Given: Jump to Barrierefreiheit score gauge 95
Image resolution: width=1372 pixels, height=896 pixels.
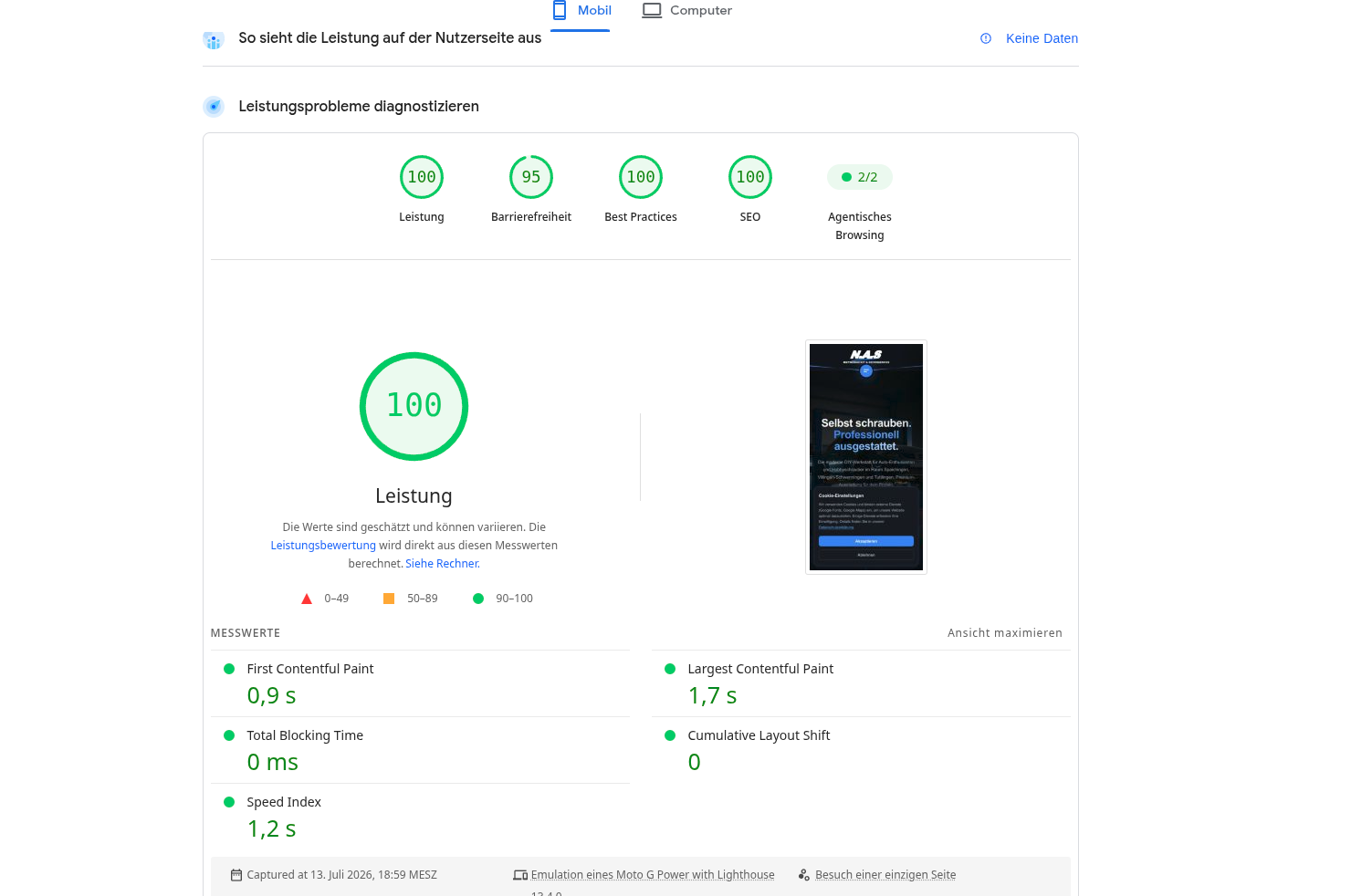Looking at the screenshot, I should [x=531, y=177].
